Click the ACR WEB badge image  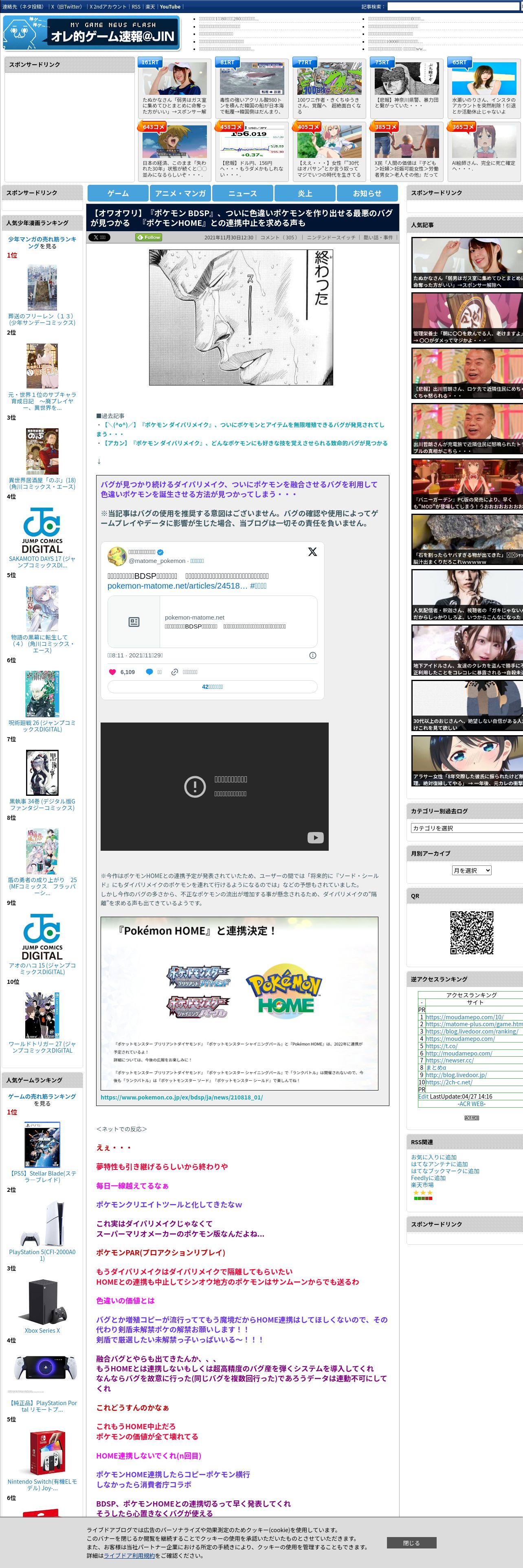pyautogui.click(x=472, y=1117)
